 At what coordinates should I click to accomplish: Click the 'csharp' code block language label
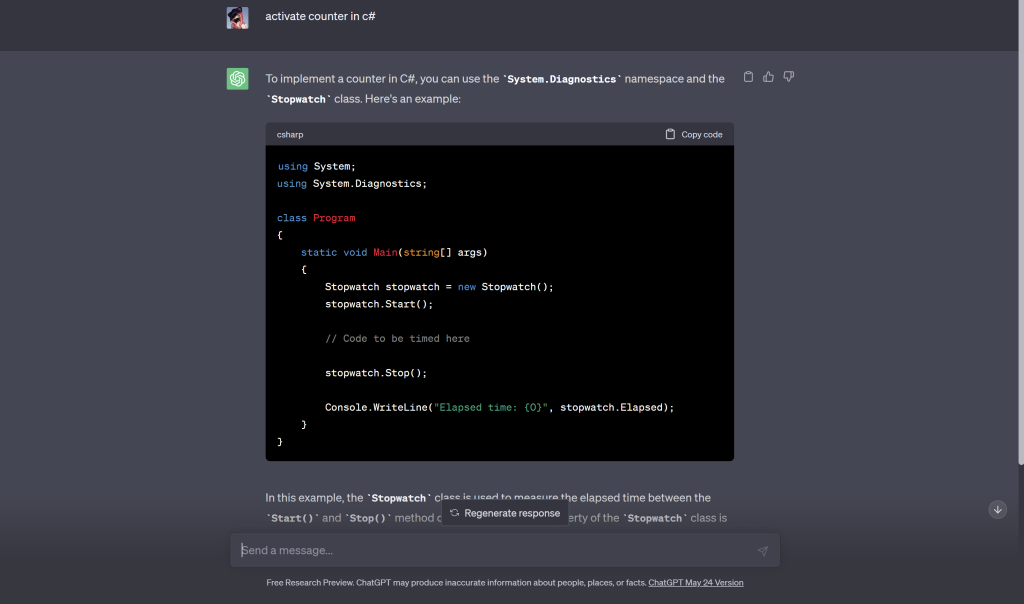tap(290, 135)
